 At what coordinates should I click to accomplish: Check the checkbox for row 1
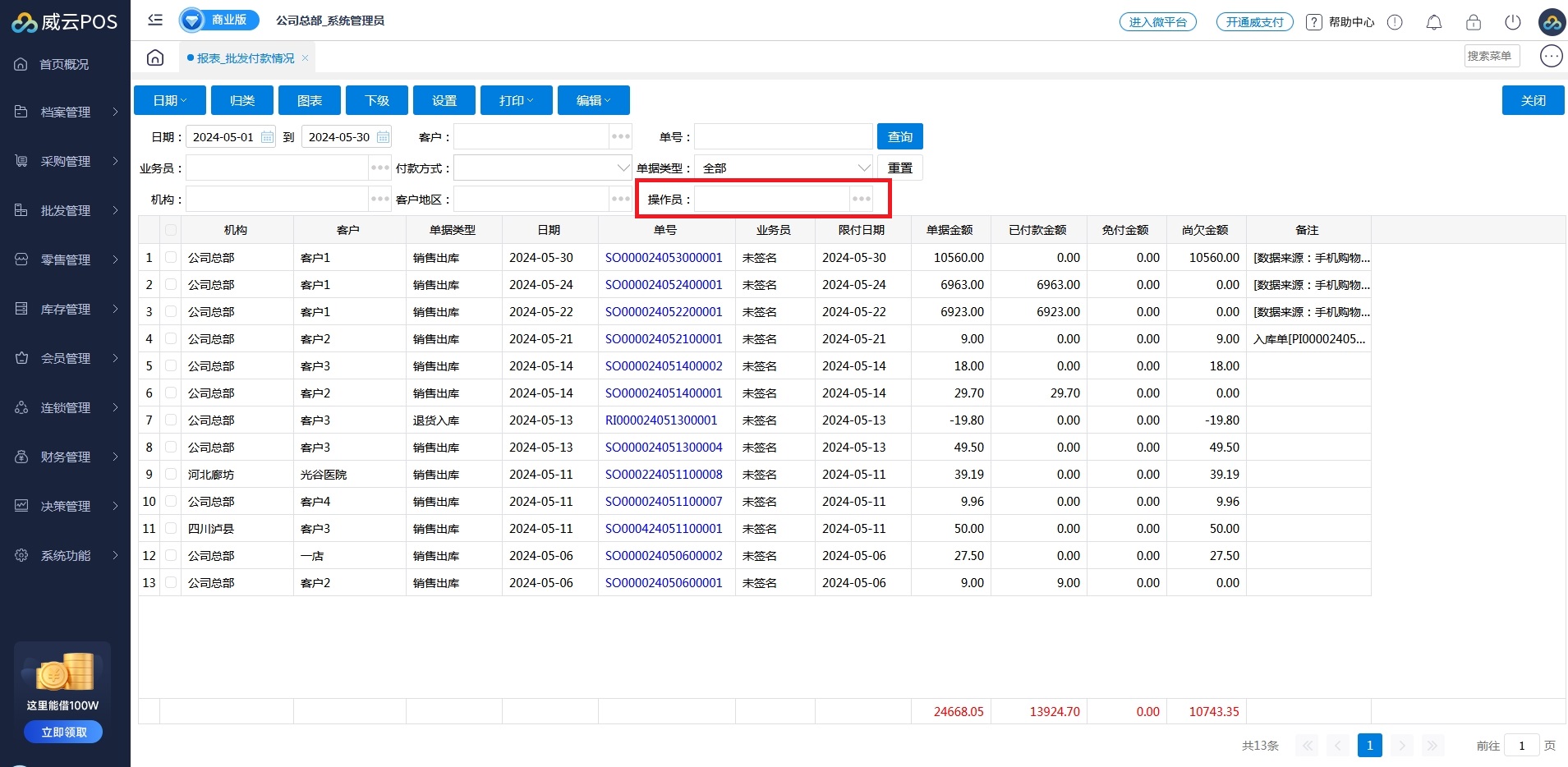click(170, 257)
